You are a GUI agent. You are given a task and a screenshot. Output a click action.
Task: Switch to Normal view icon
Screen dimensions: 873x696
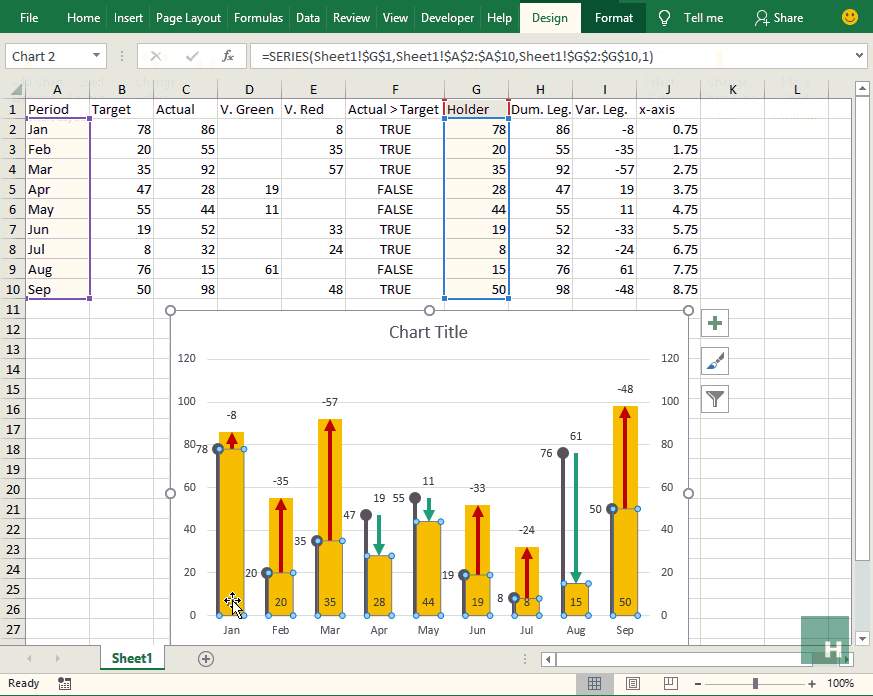pyautogui.click(x=595, y=683)
